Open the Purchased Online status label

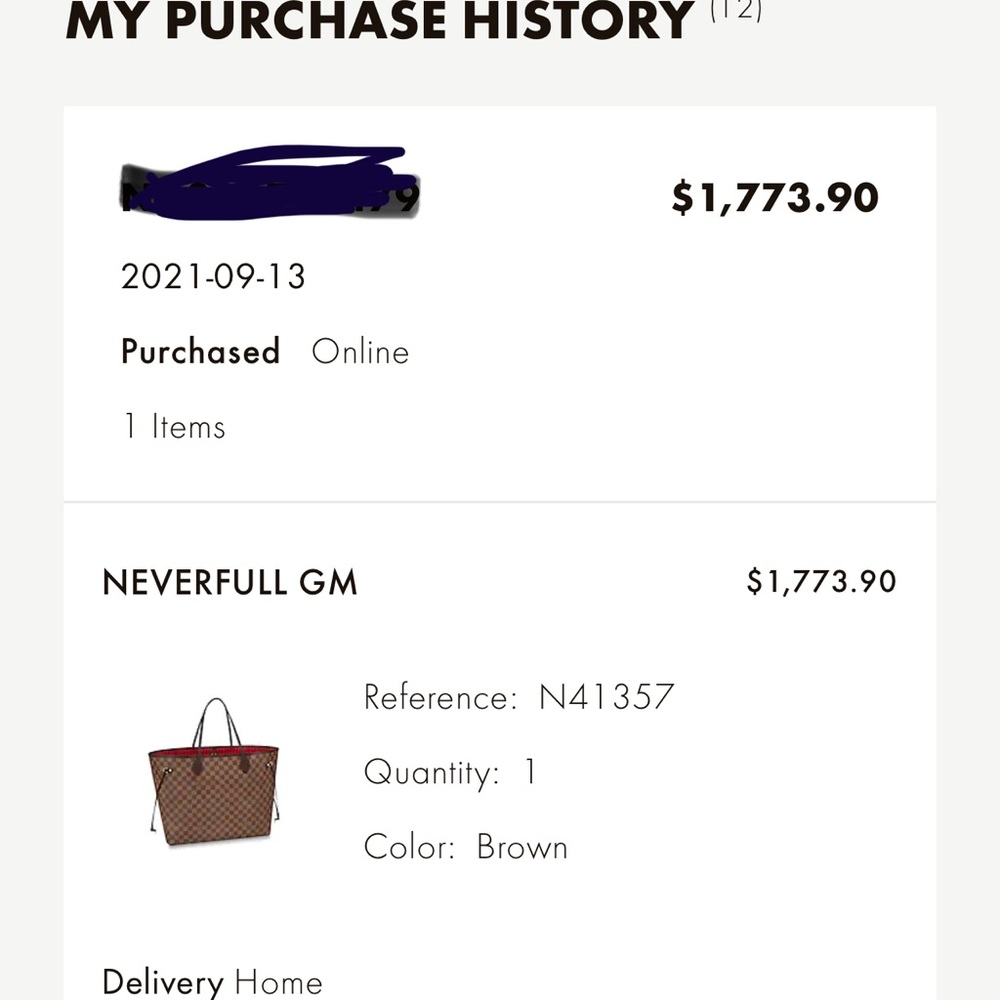265,351
